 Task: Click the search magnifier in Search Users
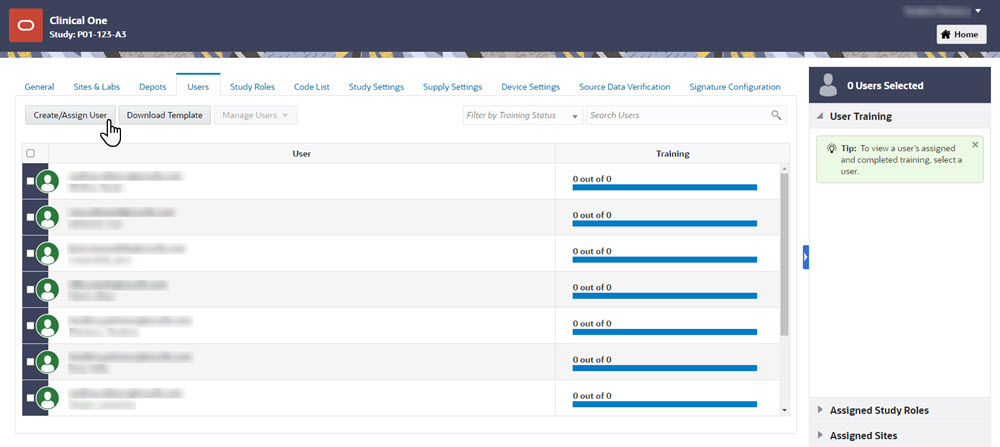(776, 115)
